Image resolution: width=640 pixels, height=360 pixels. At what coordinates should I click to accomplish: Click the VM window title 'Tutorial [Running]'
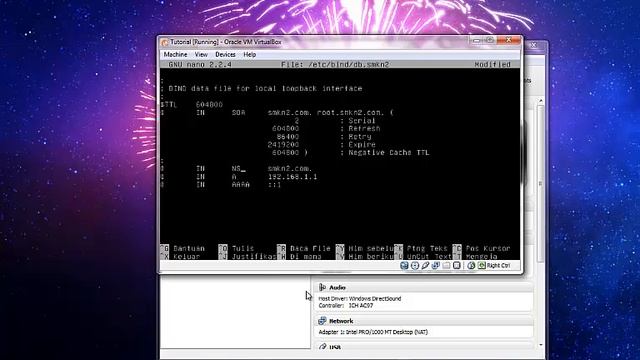pyautogui.click(x=194, y=42)
